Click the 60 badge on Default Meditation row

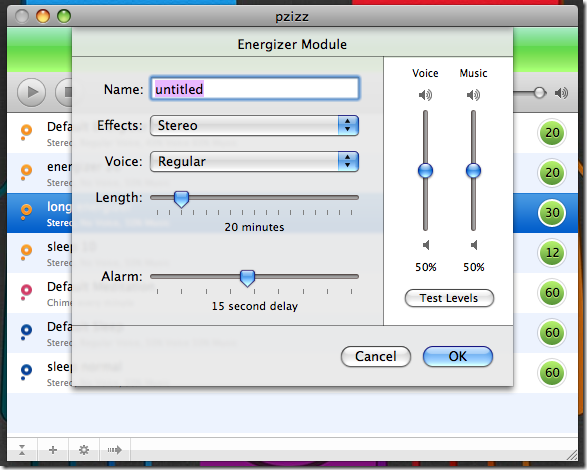click(552, 292)
